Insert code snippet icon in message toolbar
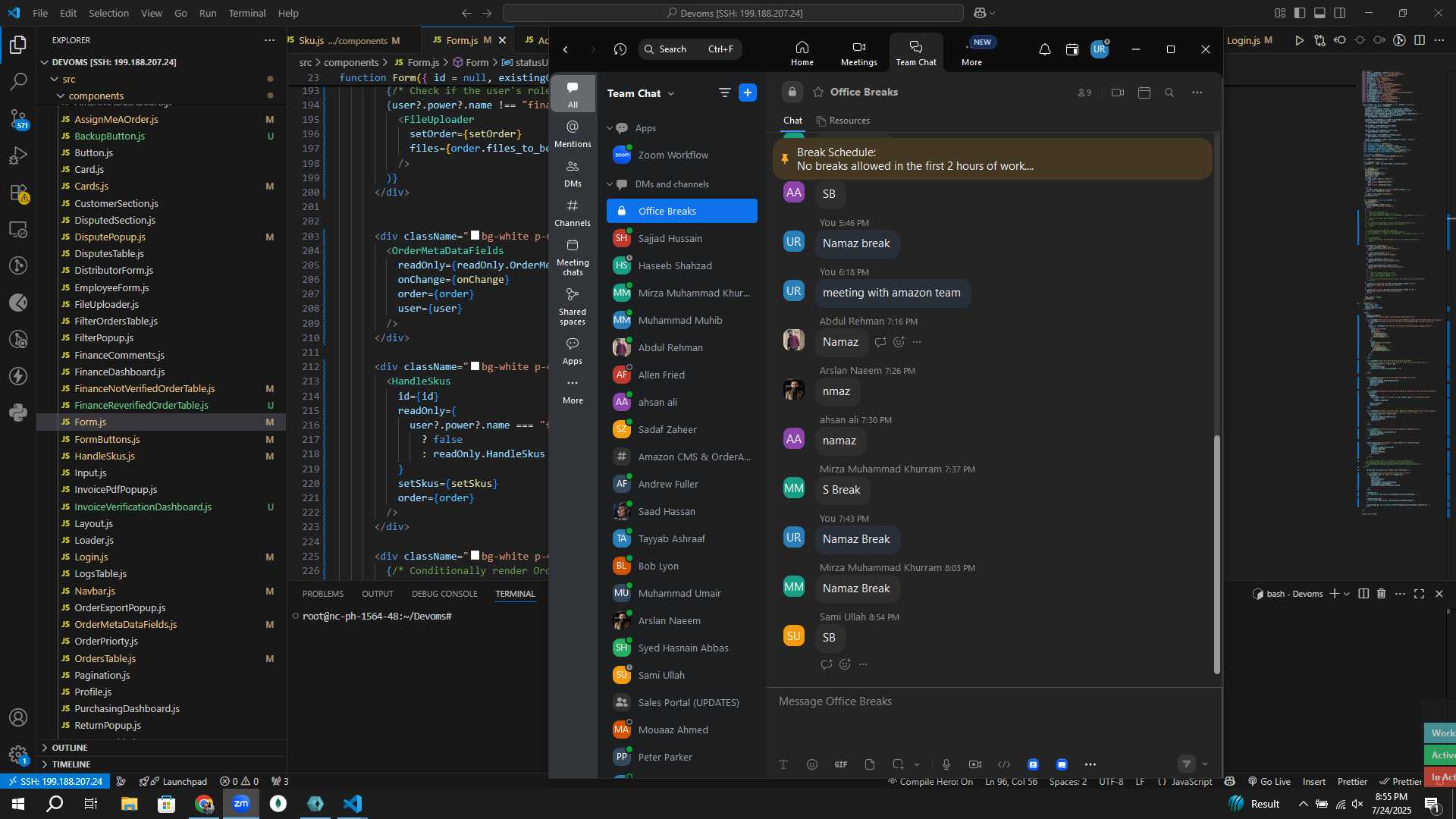Viewport: 1456px width, 819px height. [1004, 764]
